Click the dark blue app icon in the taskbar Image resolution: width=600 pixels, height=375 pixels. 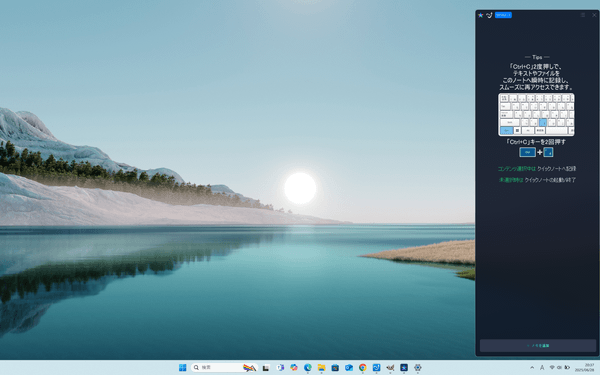tap(404, 368)
